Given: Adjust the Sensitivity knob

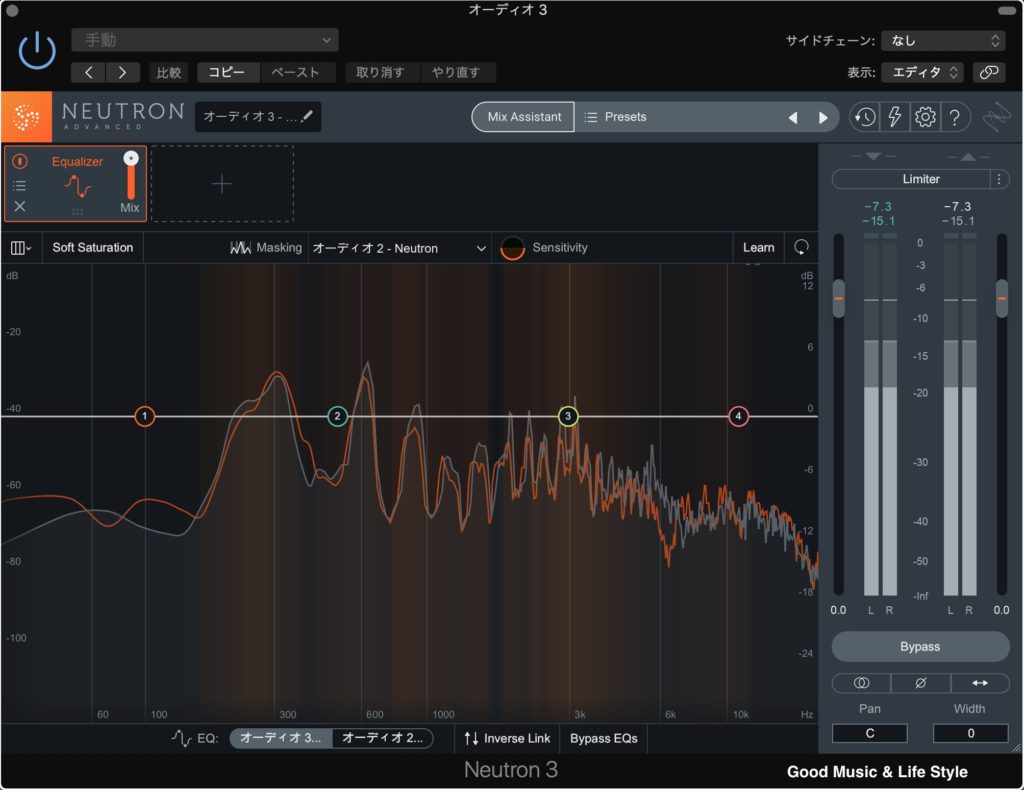Looking at the screenshot, I should (513, 248).
